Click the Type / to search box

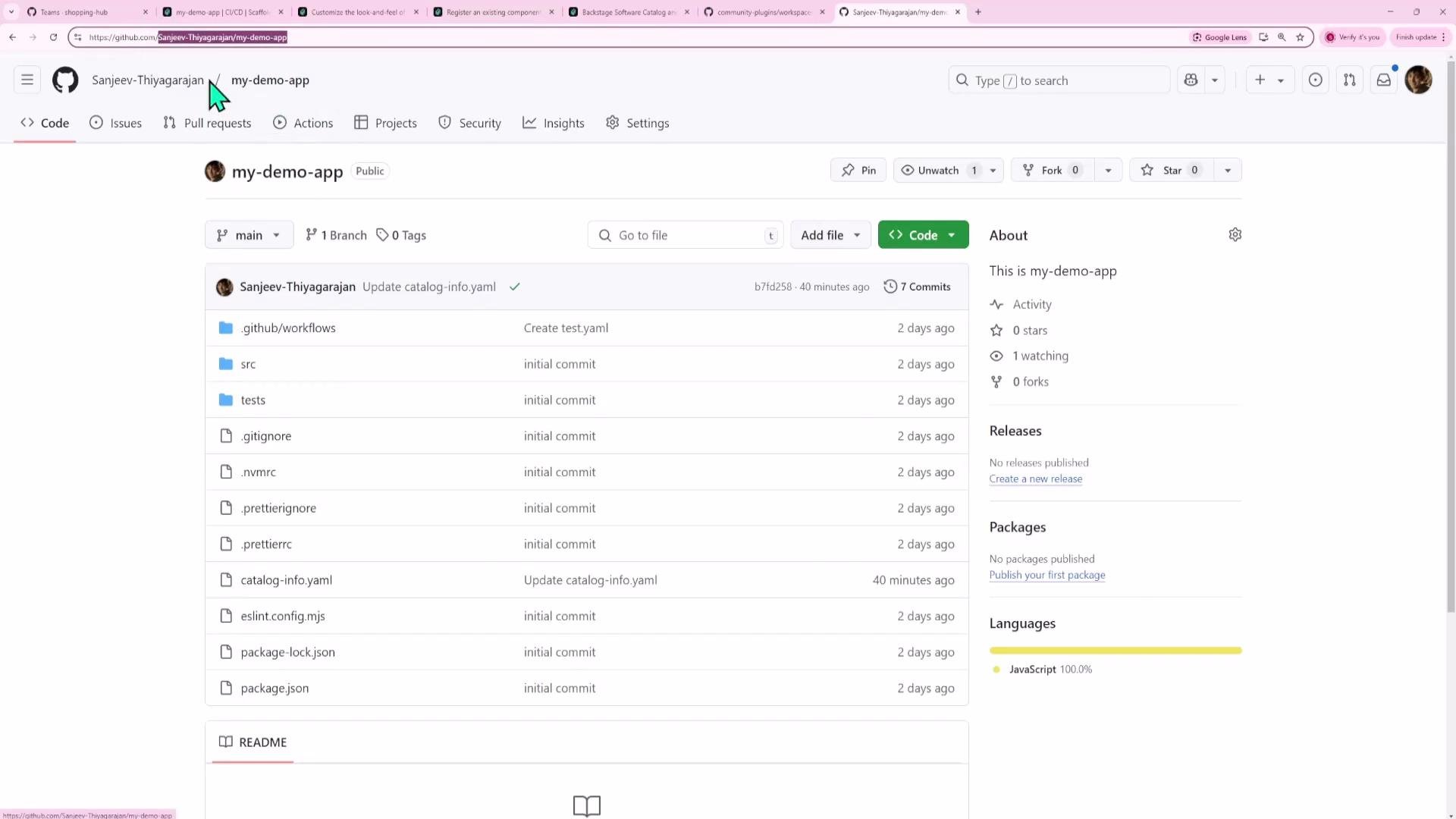[1059, 80]
